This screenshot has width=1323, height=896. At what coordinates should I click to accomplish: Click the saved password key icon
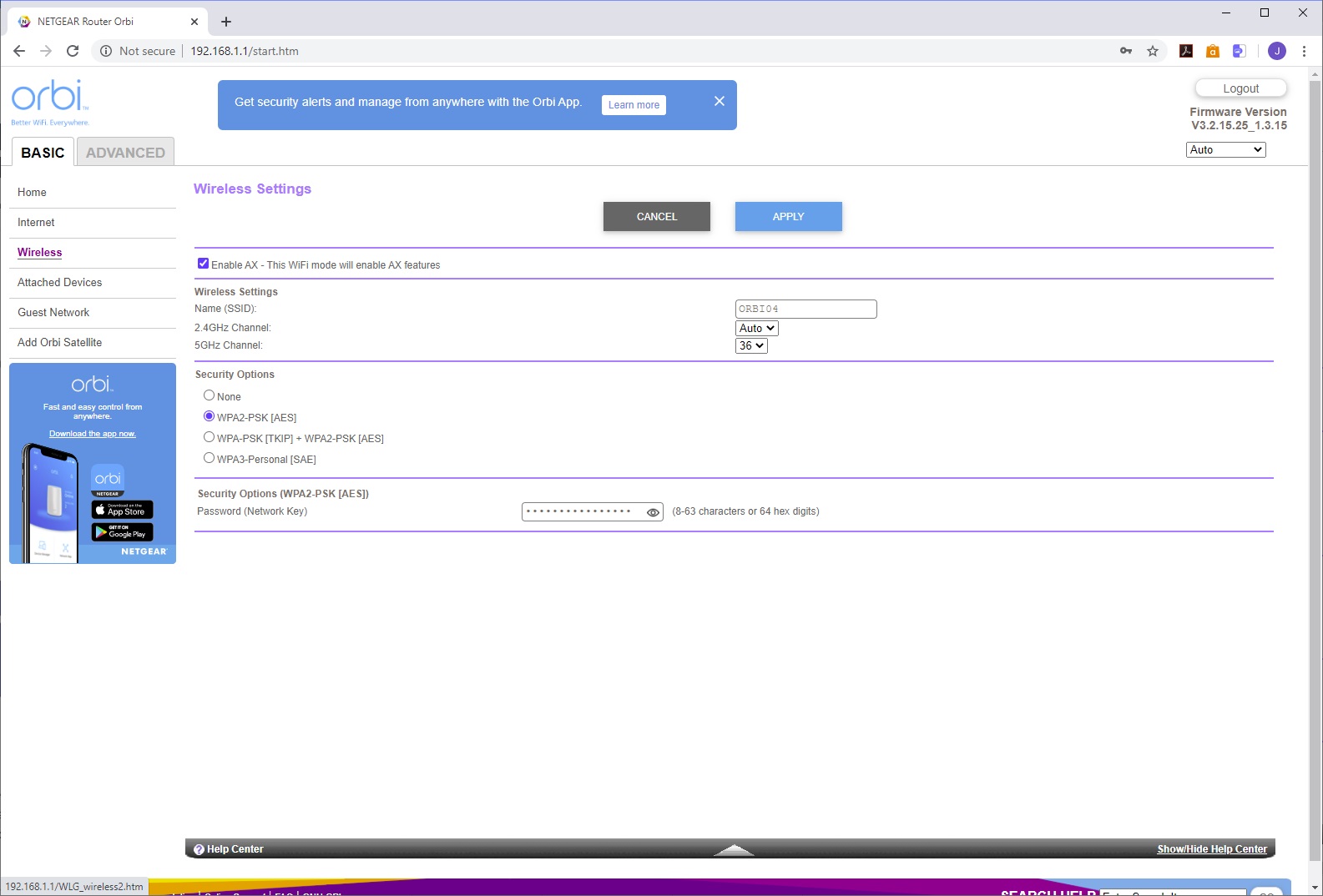coord(1126,51)
